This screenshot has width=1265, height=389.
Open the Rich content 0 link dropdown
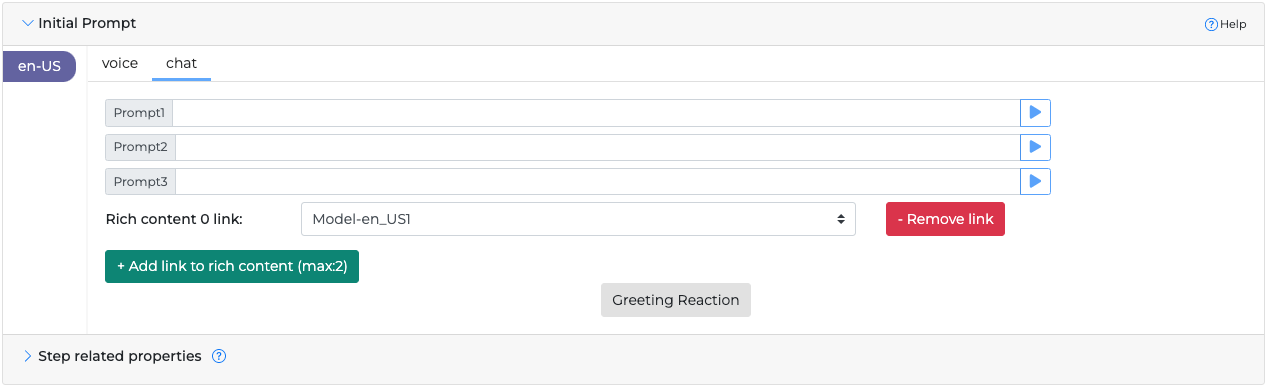click(x=578, y=219)
